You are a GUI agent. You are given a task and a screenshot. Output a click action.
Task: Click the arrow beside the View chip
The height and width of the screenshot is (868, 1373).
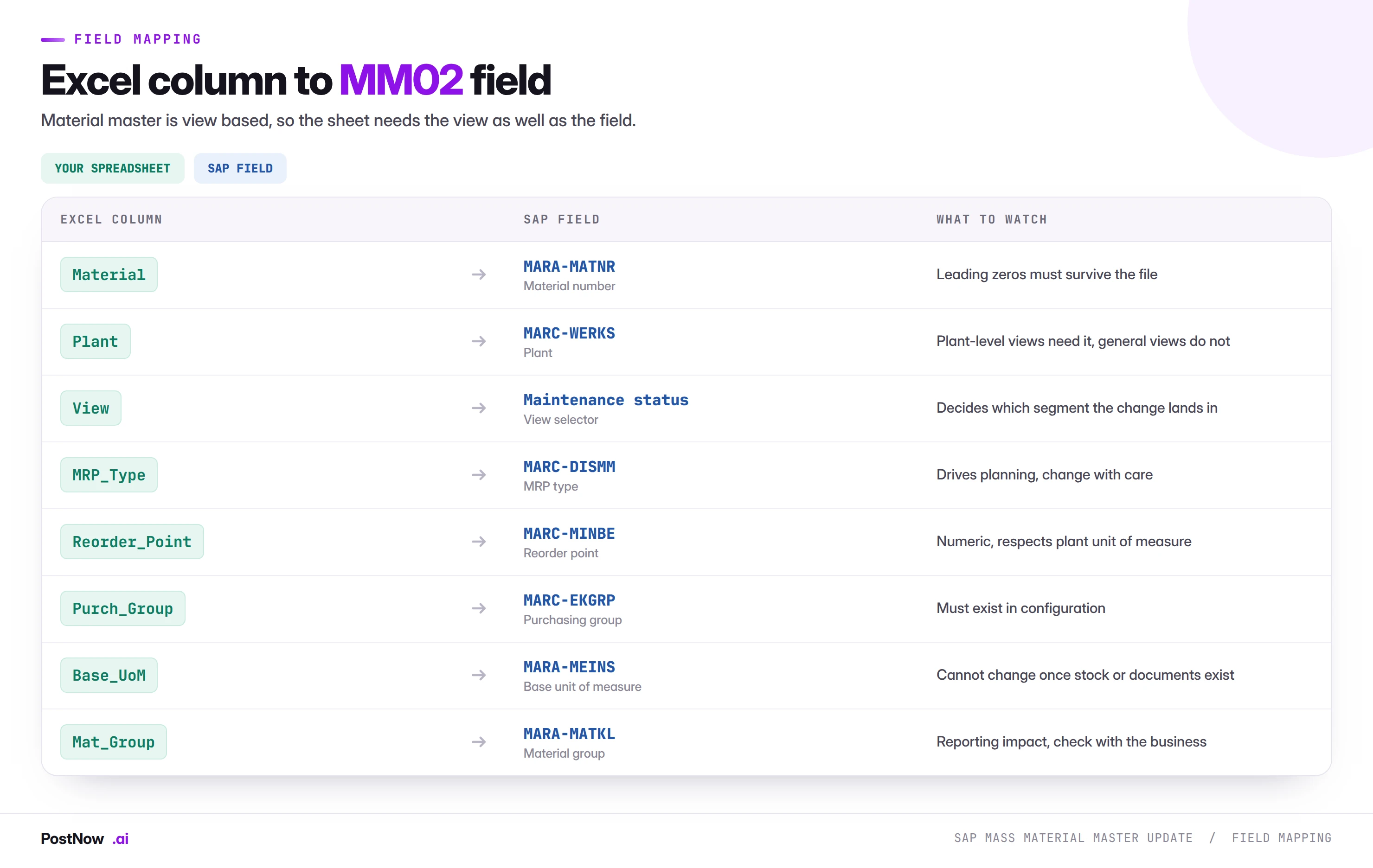tap(478, 408)
